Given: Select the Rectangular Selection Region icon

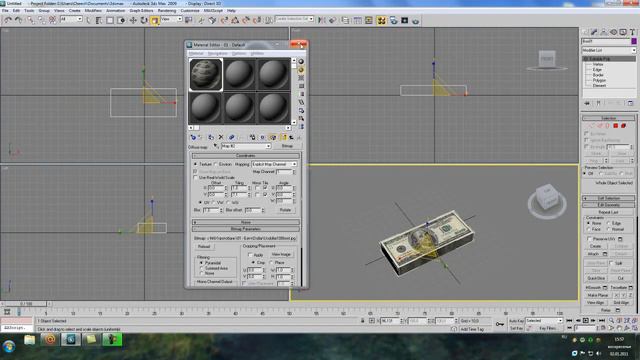Looking at the screenshot, I should click(x=110, y=20).
